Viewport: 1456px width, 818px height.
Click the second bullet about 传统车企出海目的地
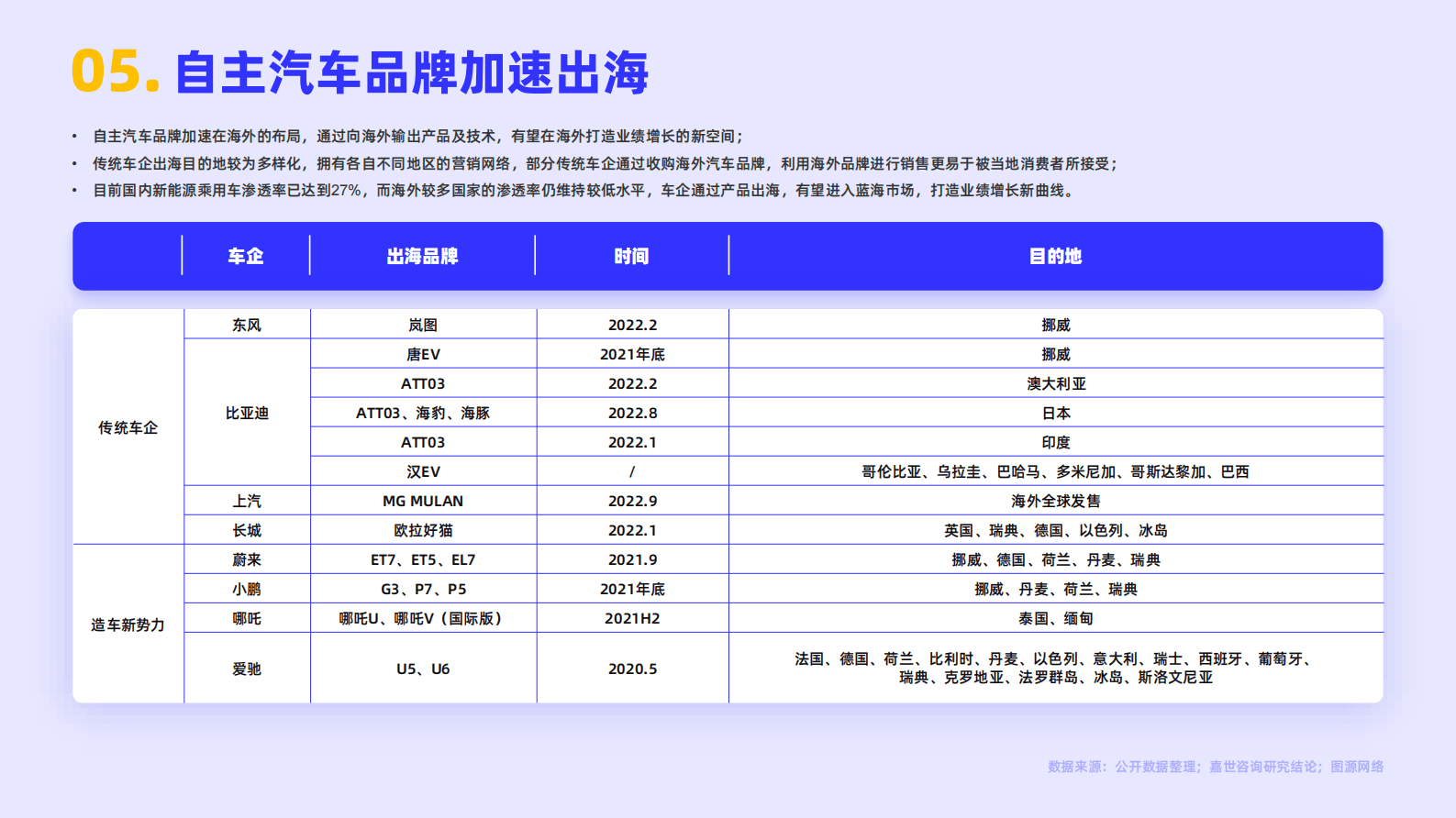click(606, 163)
